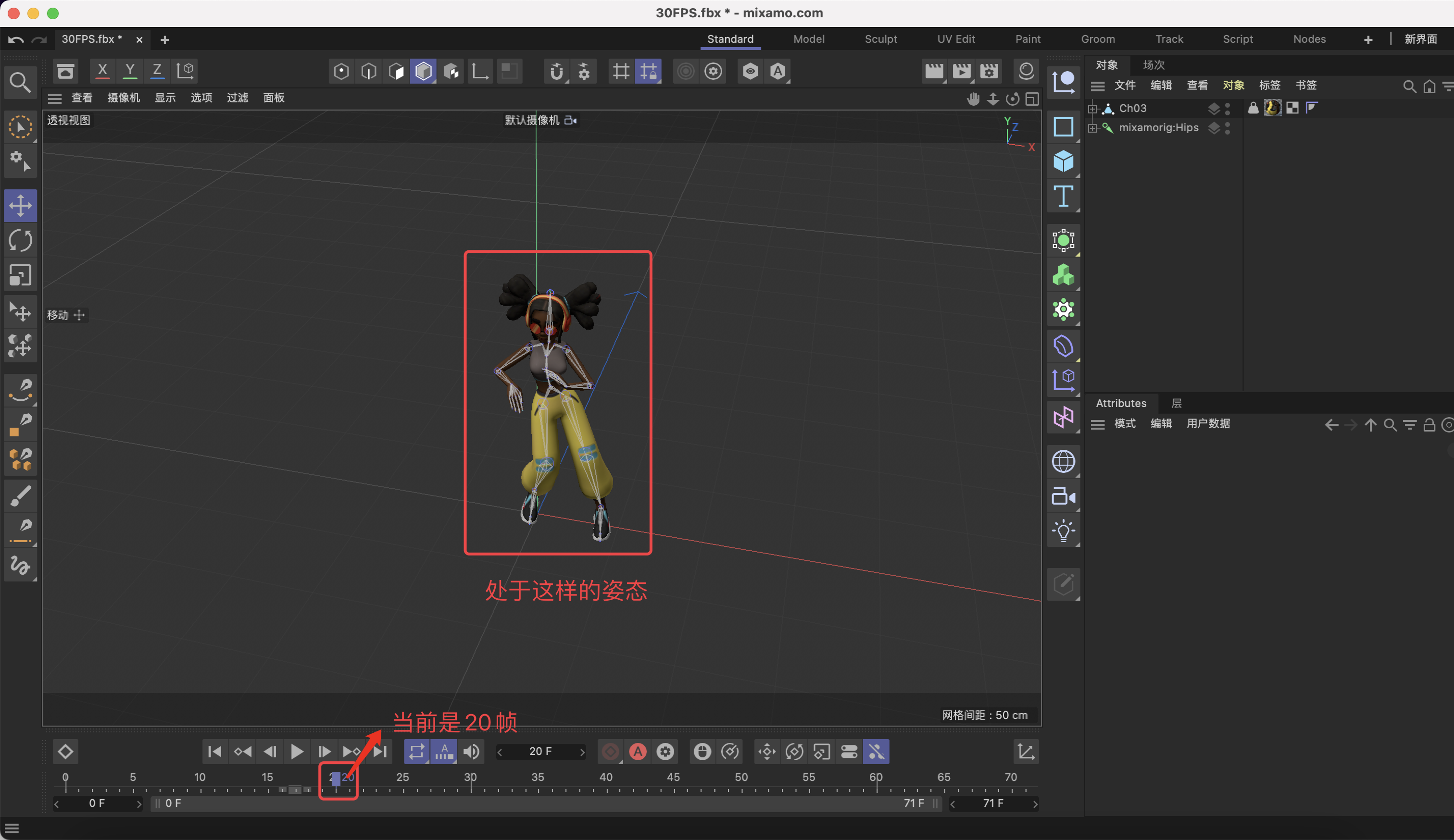This screenshot has height=840, width=1454.
Task: Click the Text spline tool icon
Action: tap(1063, 197)
